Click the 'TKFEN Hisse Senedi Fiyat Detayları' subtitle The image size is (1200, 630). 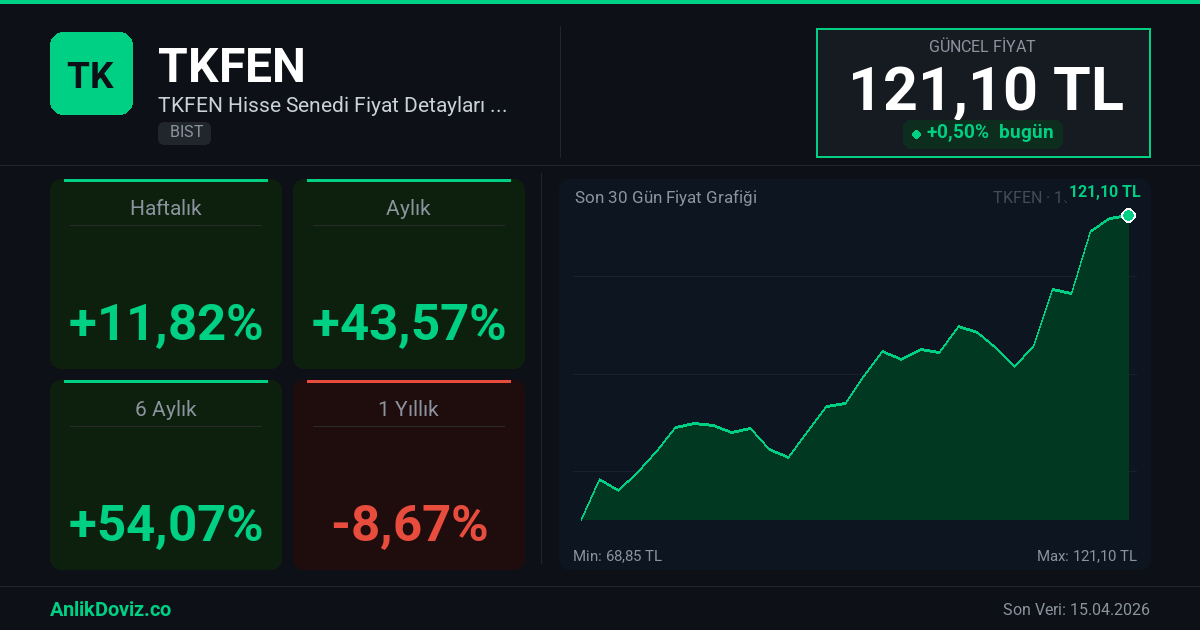click(332, 105)
